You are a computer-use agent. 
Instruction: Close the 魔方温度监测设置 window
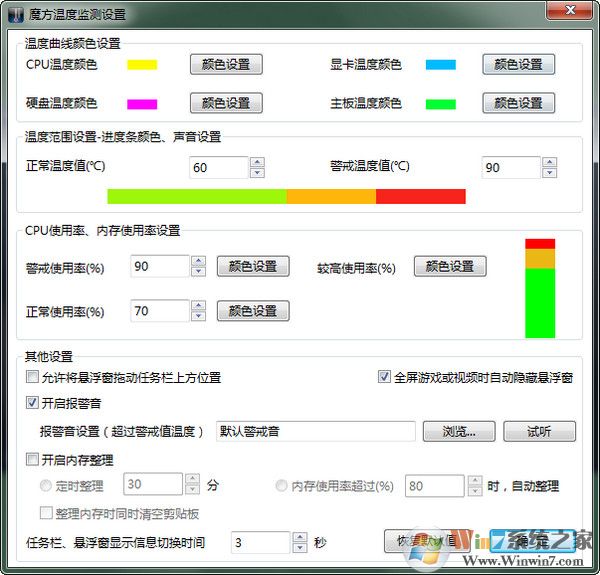click(570, 10)
